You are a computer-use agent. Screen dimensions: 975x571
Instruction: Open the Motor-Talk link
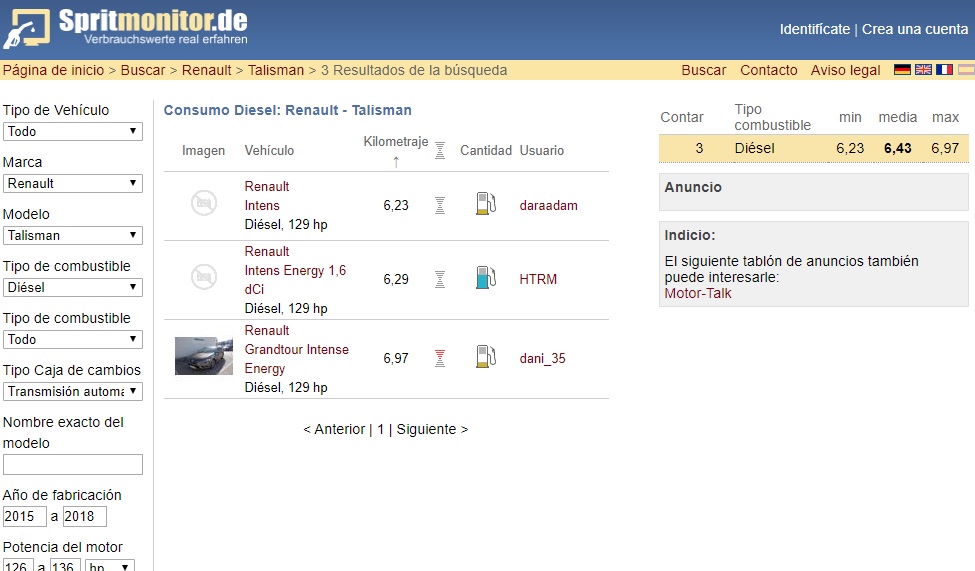[698, 293]
